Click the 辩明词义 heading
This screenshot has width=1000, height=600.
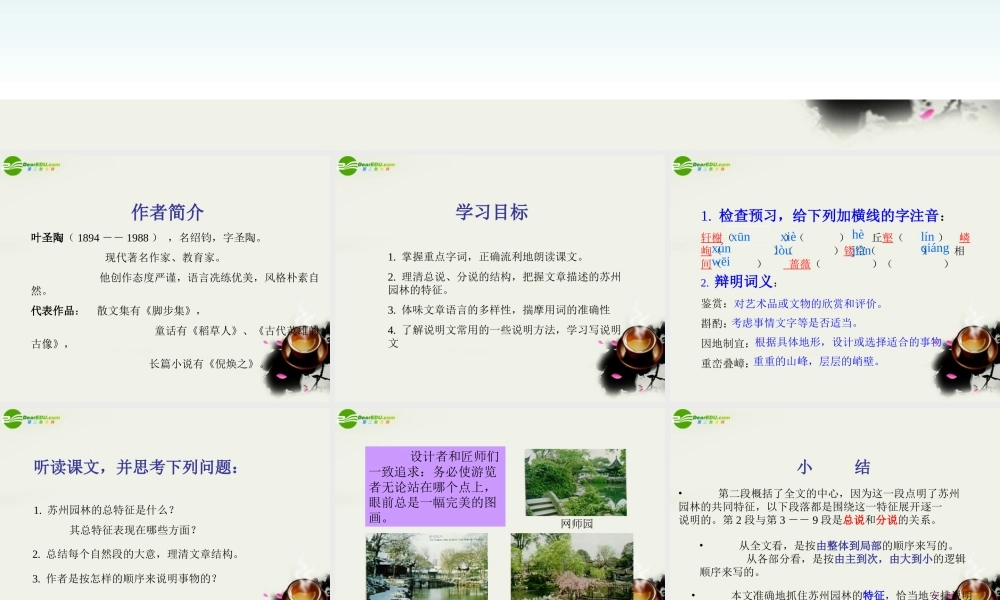pyautogui.click(x=739, y=282)
